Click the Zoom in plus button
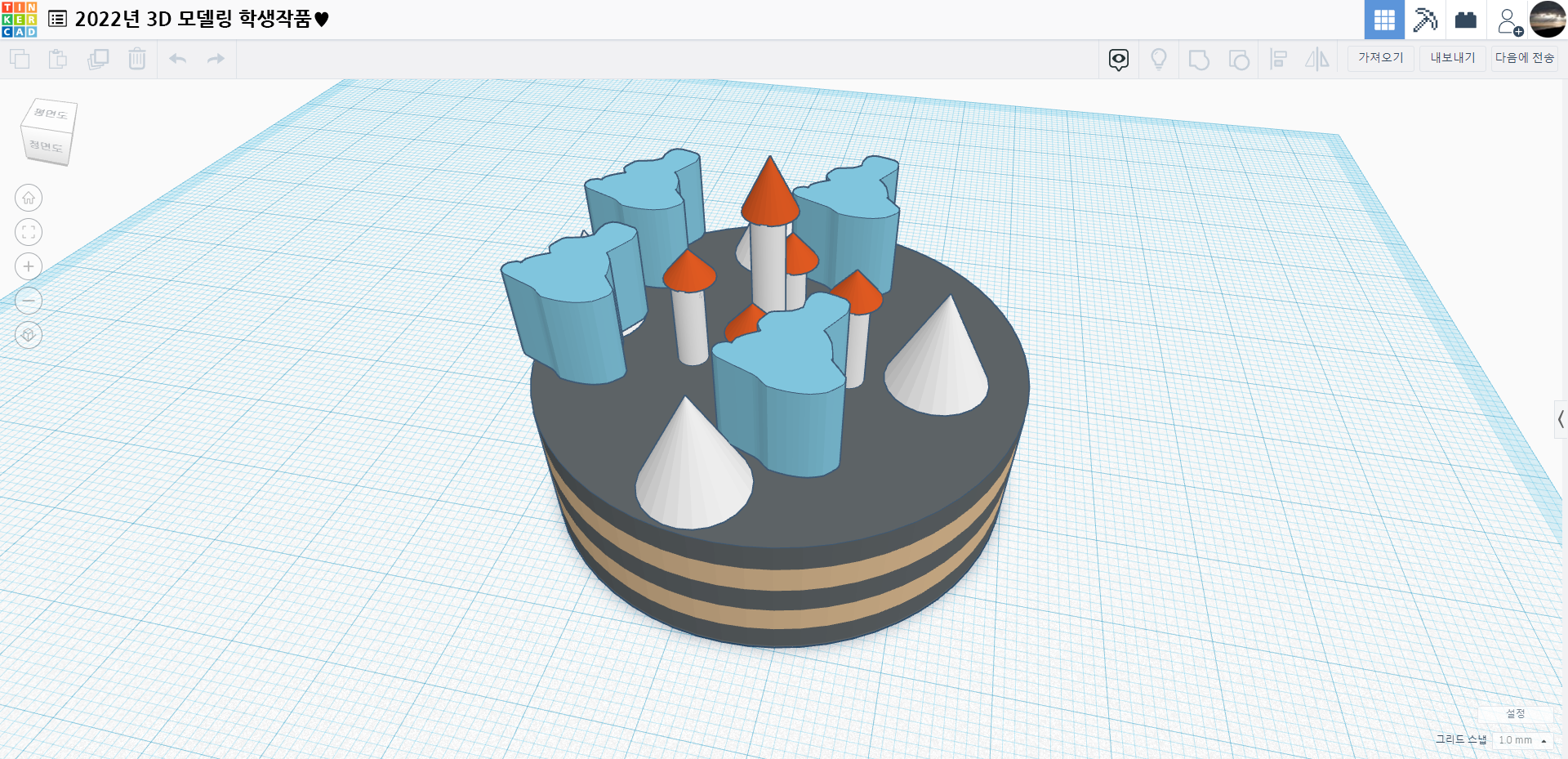The width and height of the screenshot is (1568, 759). [x=29, y=266]
